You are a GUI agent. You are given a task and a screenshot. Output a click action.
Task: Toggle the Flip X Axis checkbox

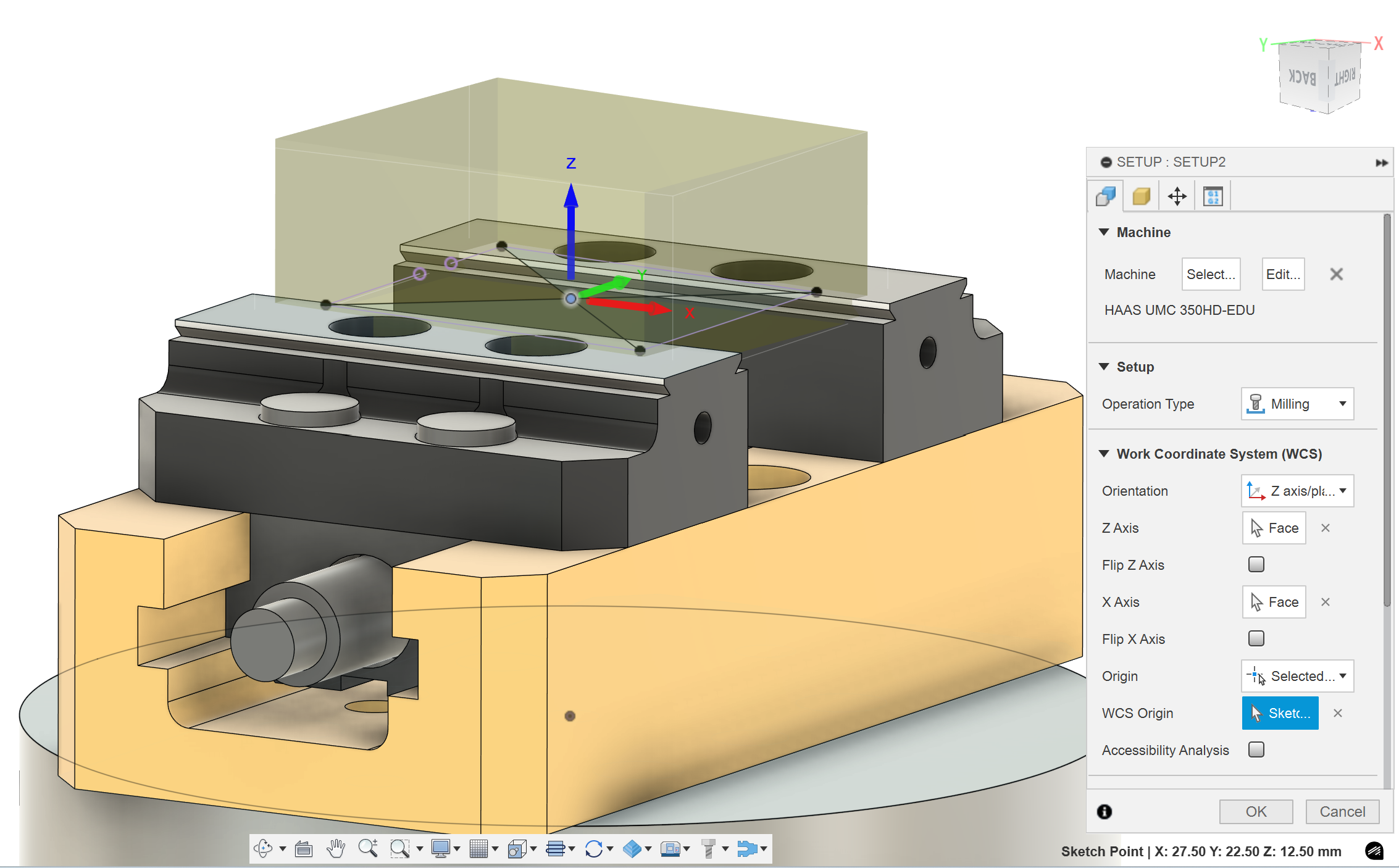pos(1256,638)
